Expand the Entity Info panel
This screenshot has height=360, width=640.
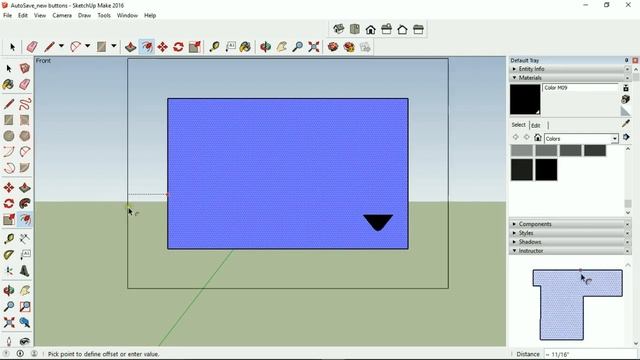(x=570, y=69)
